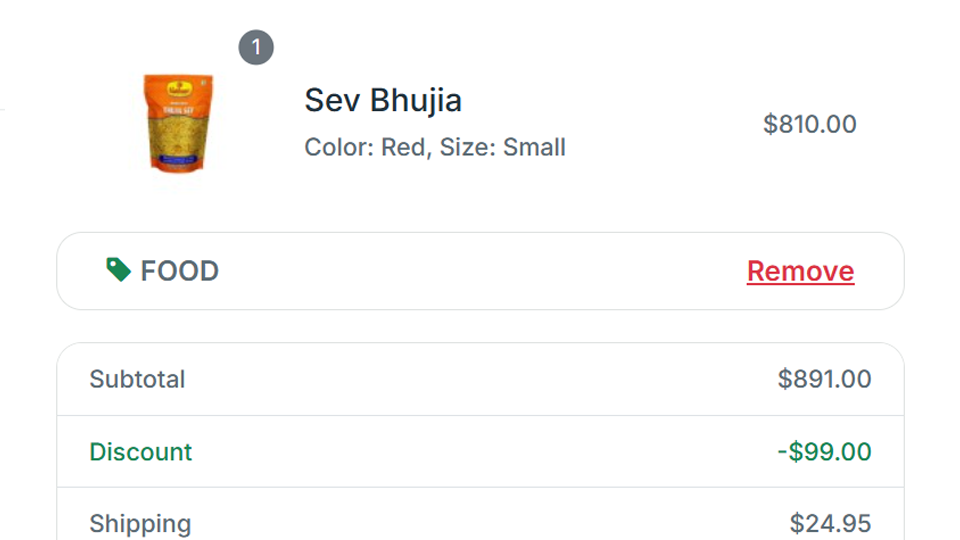Screen dimensions: 960x540
Task: Click the $24.95 shipping amount
Action: pos(830,523)
